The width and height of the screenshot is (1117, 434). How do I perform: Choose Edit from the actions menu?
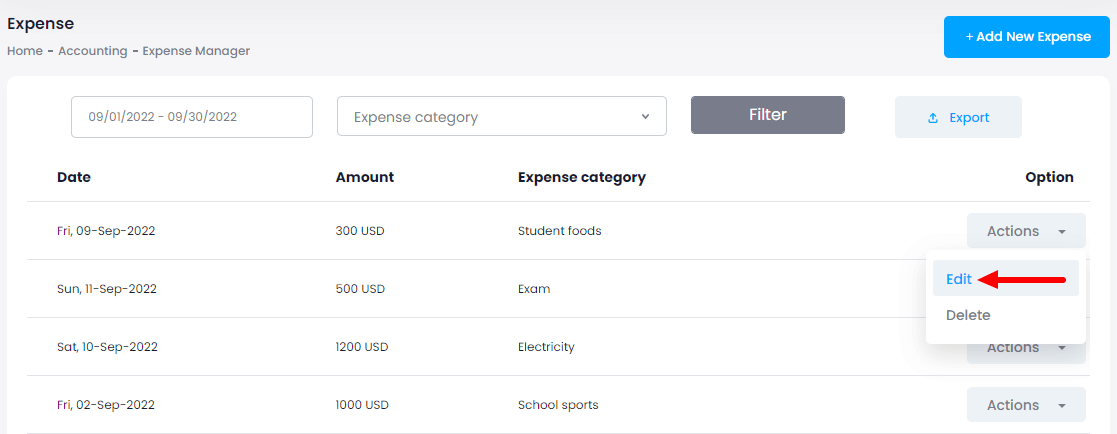click(959, 279)
